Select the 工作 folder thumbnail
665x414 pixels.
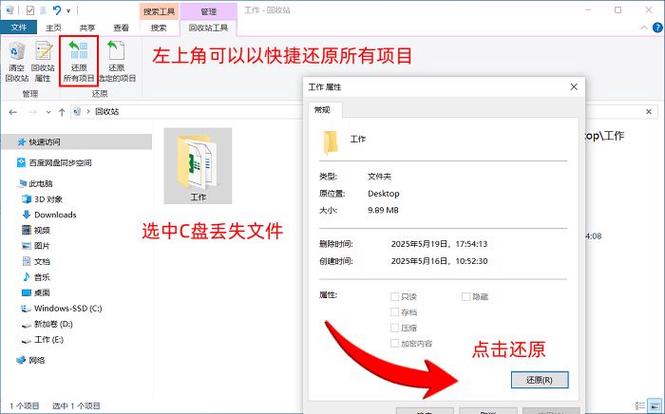(198, 165)
